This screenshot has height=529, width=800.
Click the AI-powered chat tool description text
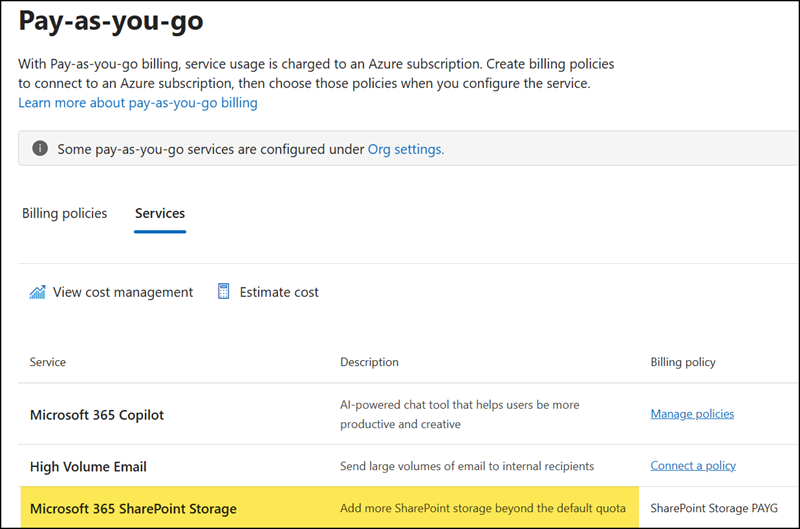pyautogui.click(x=460, y=414)
